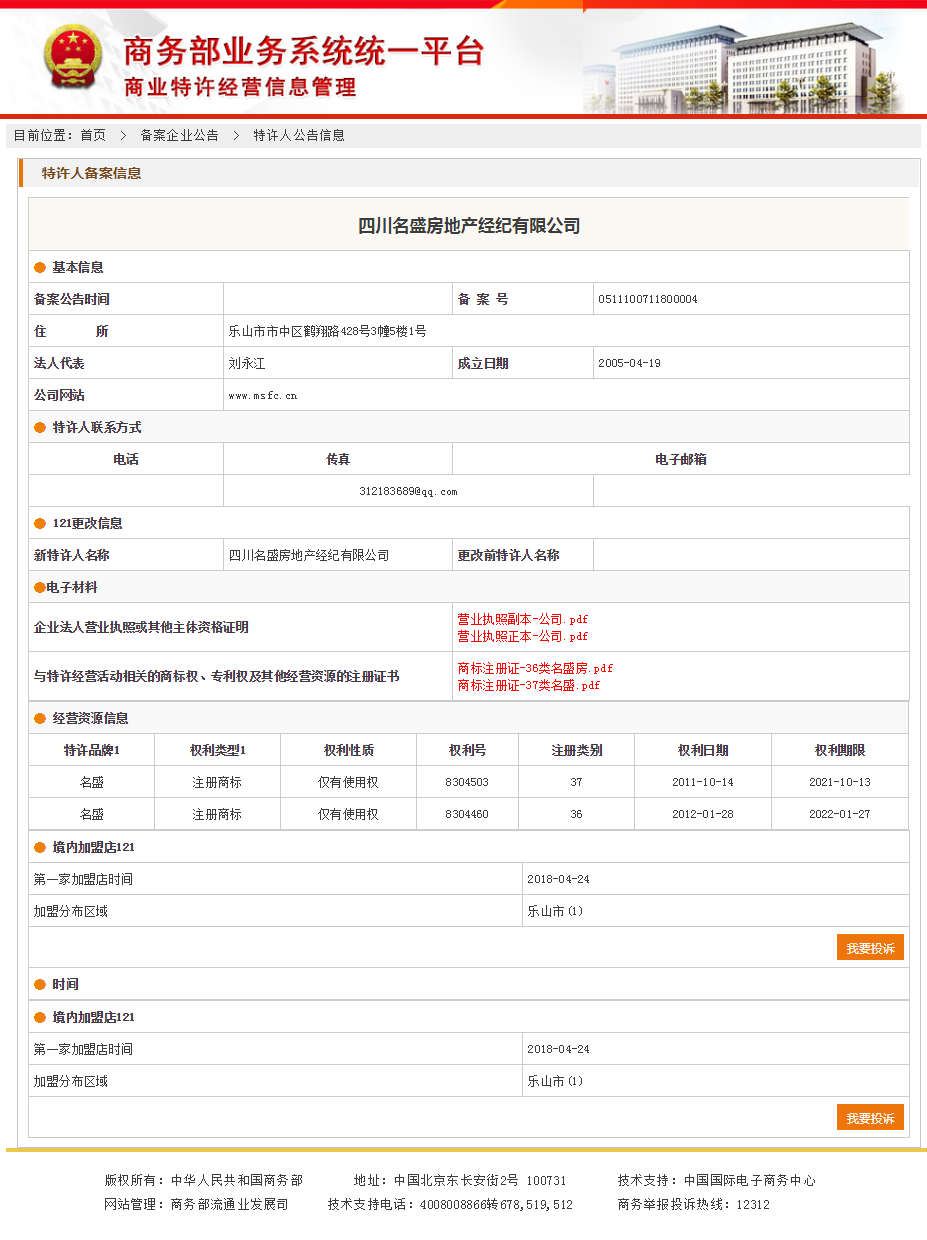Select right number 8304460
Viewport: 927px width, 1240px height.
point(467,814)
